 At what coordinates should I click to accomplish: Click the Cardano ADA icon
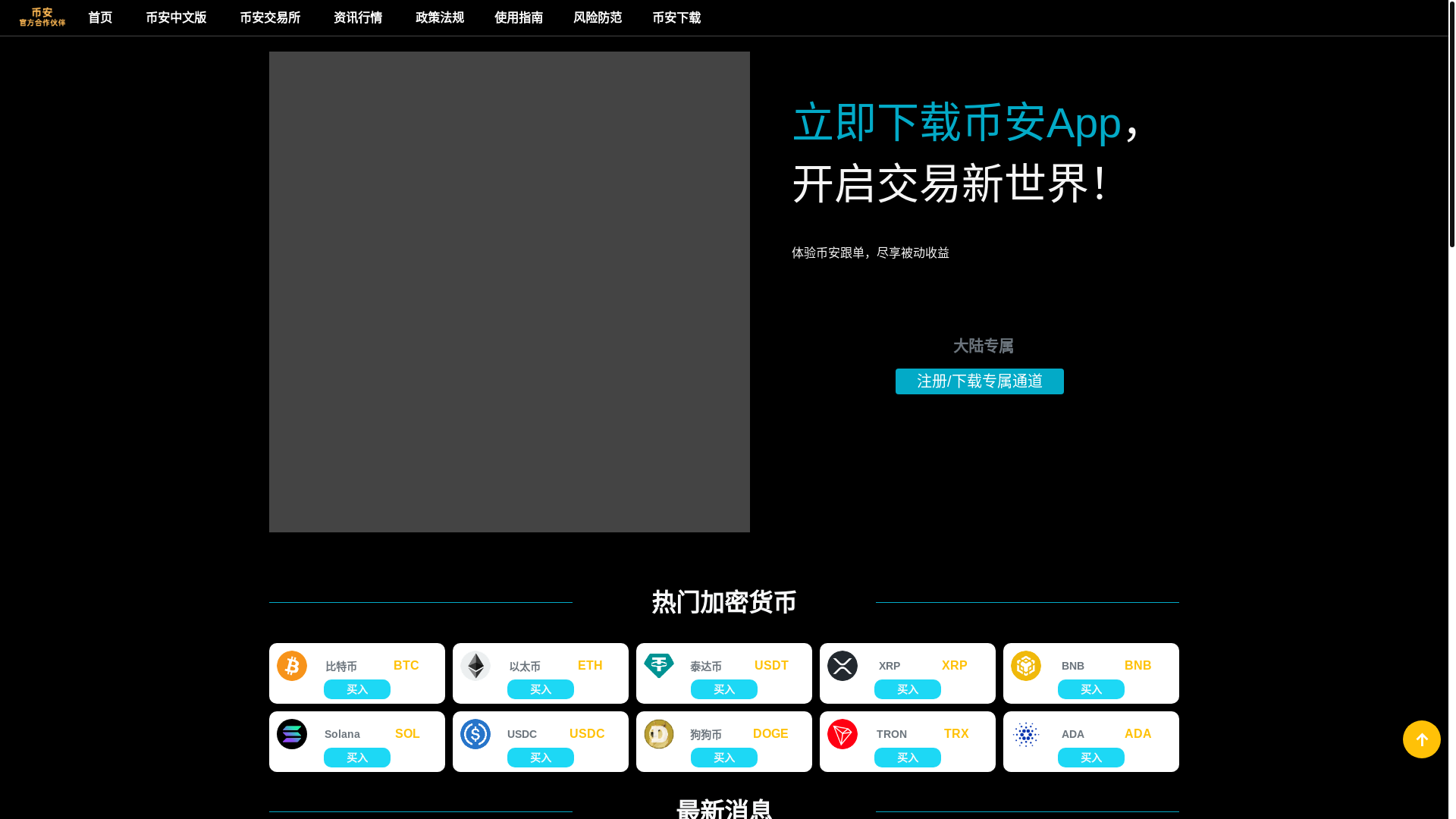1026,734
